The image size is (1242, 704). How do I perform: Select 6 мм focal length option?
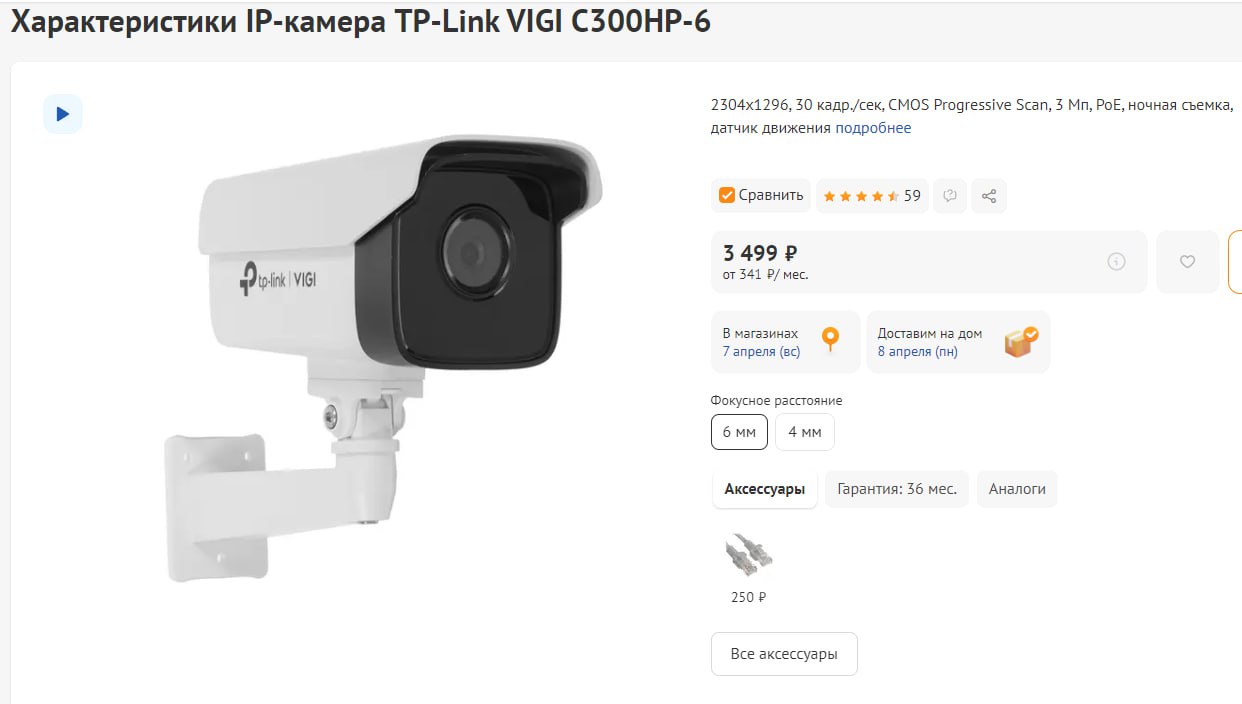coord(739,432)
